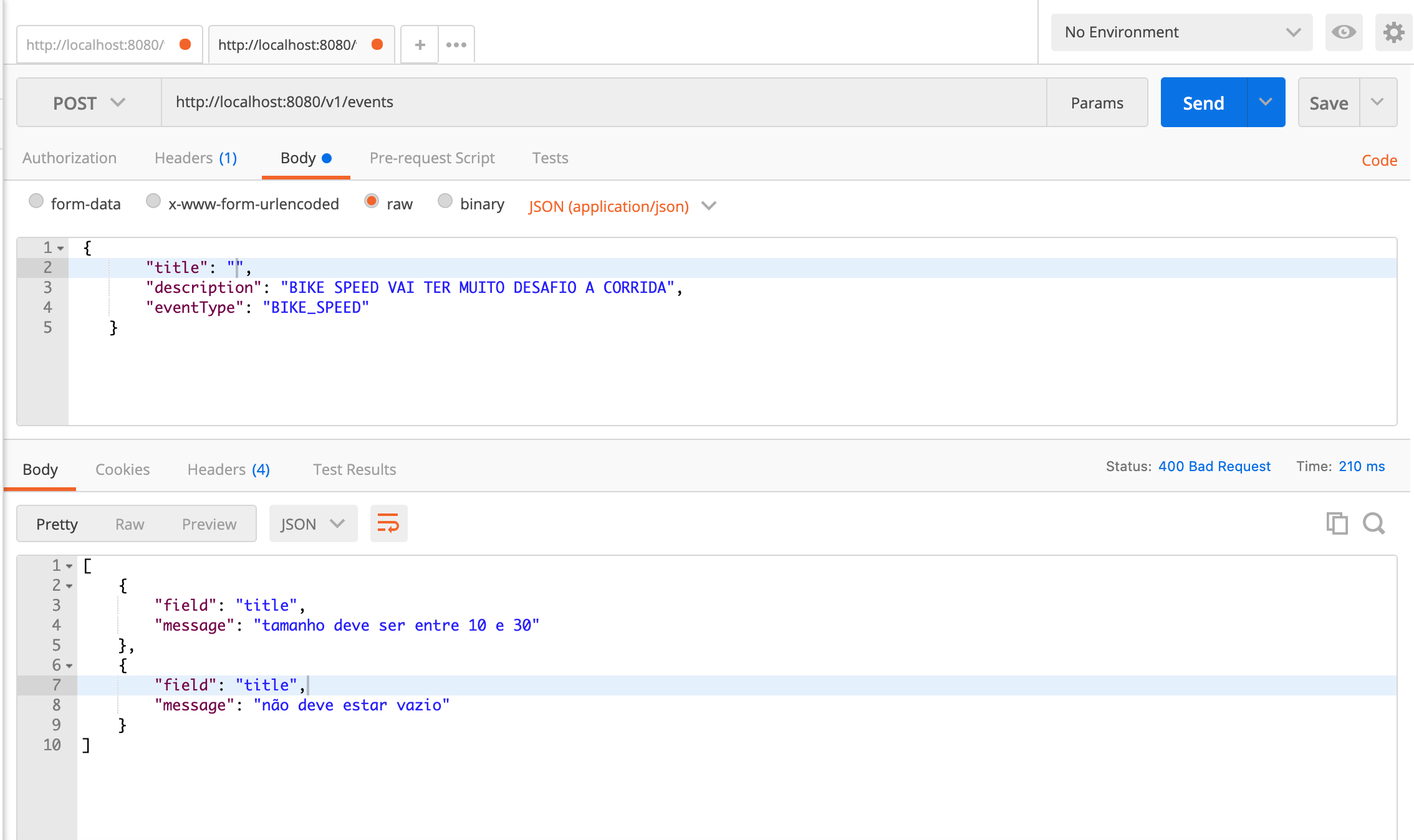Viewport: 1414px width, 840px height.
Task: Select the binary body type
Action: point(445,201)
